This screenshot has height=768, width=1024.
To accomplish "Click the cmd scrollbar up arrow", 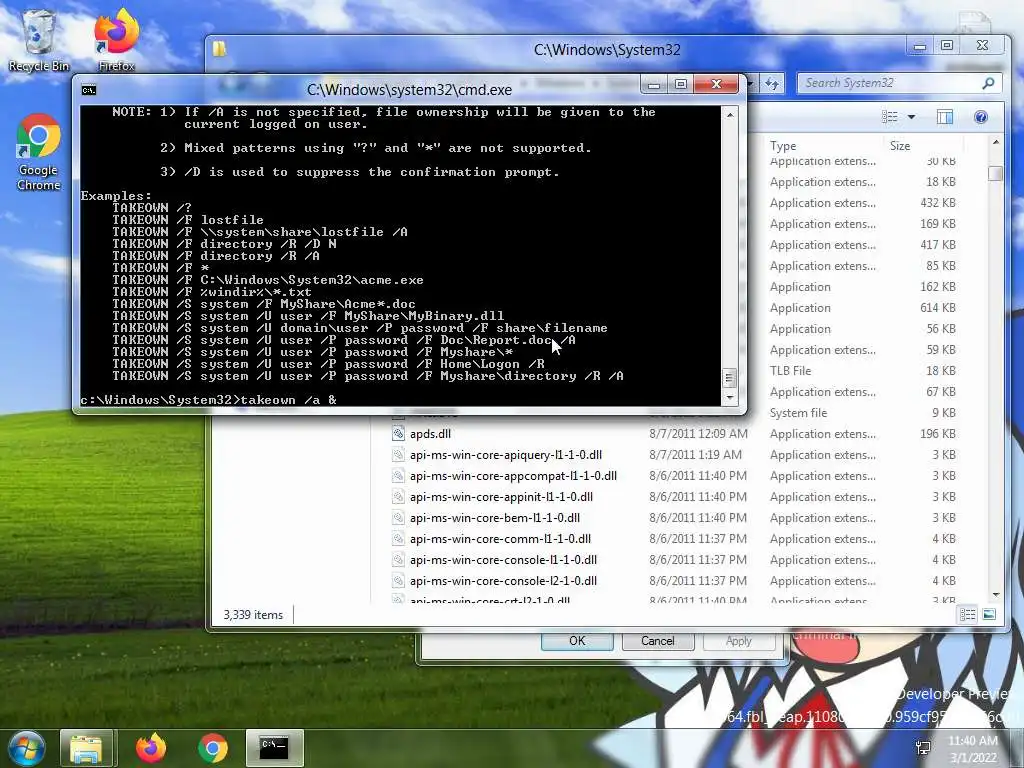I will point(730,114).
